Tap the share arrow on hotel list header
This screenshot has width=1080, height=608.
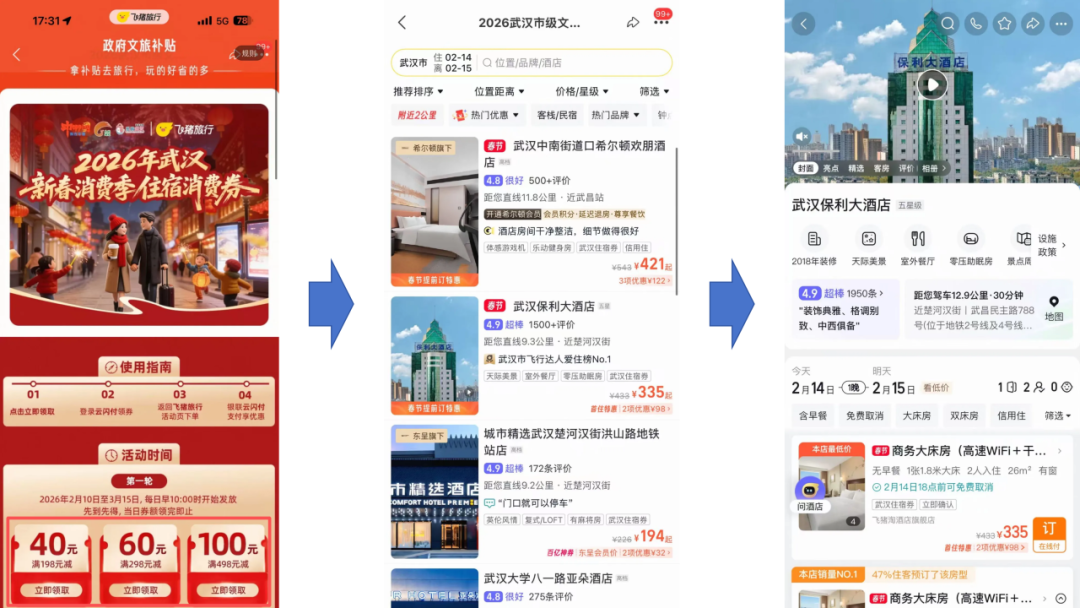633,23
